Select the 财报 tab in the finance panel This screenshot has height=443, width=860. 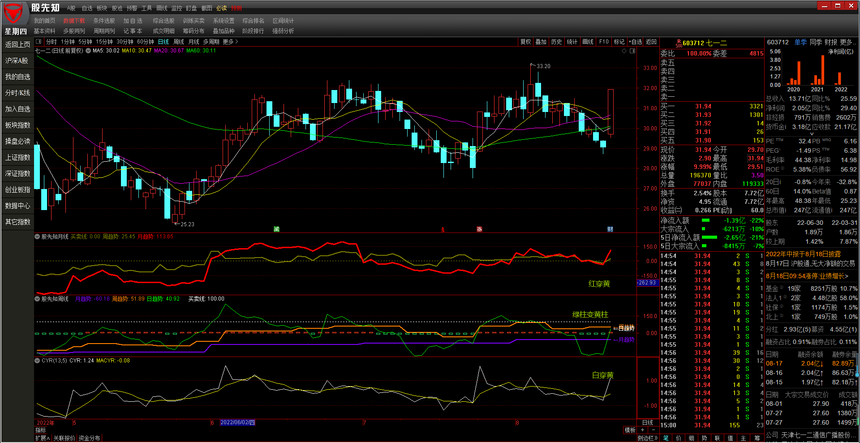831,42
